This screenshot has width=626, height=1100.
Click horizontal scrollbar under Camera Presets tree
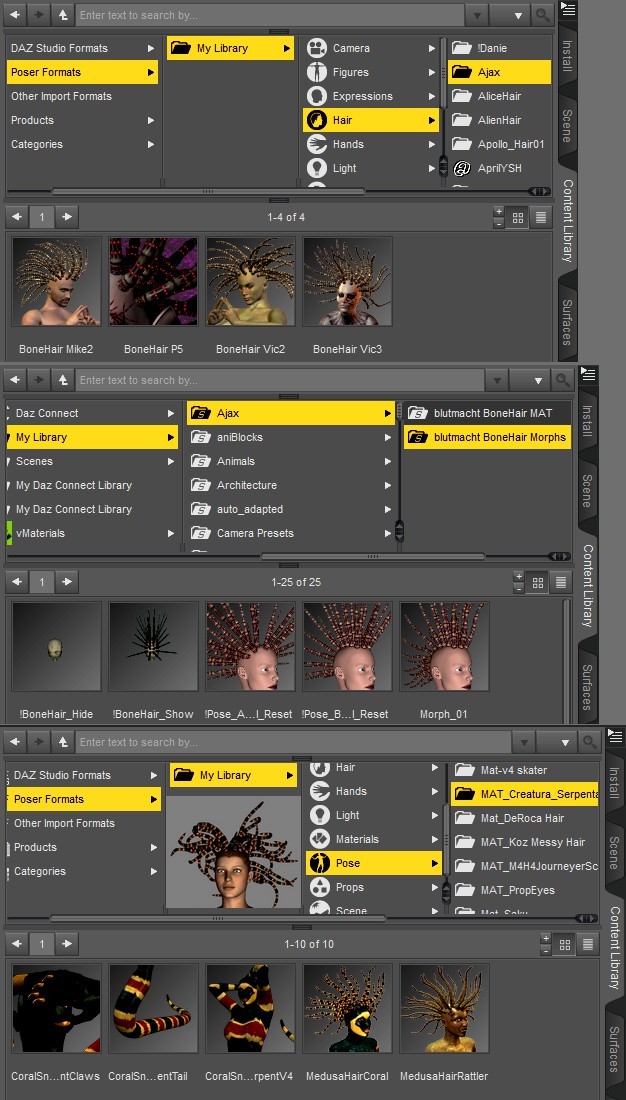tap(373, 557)
